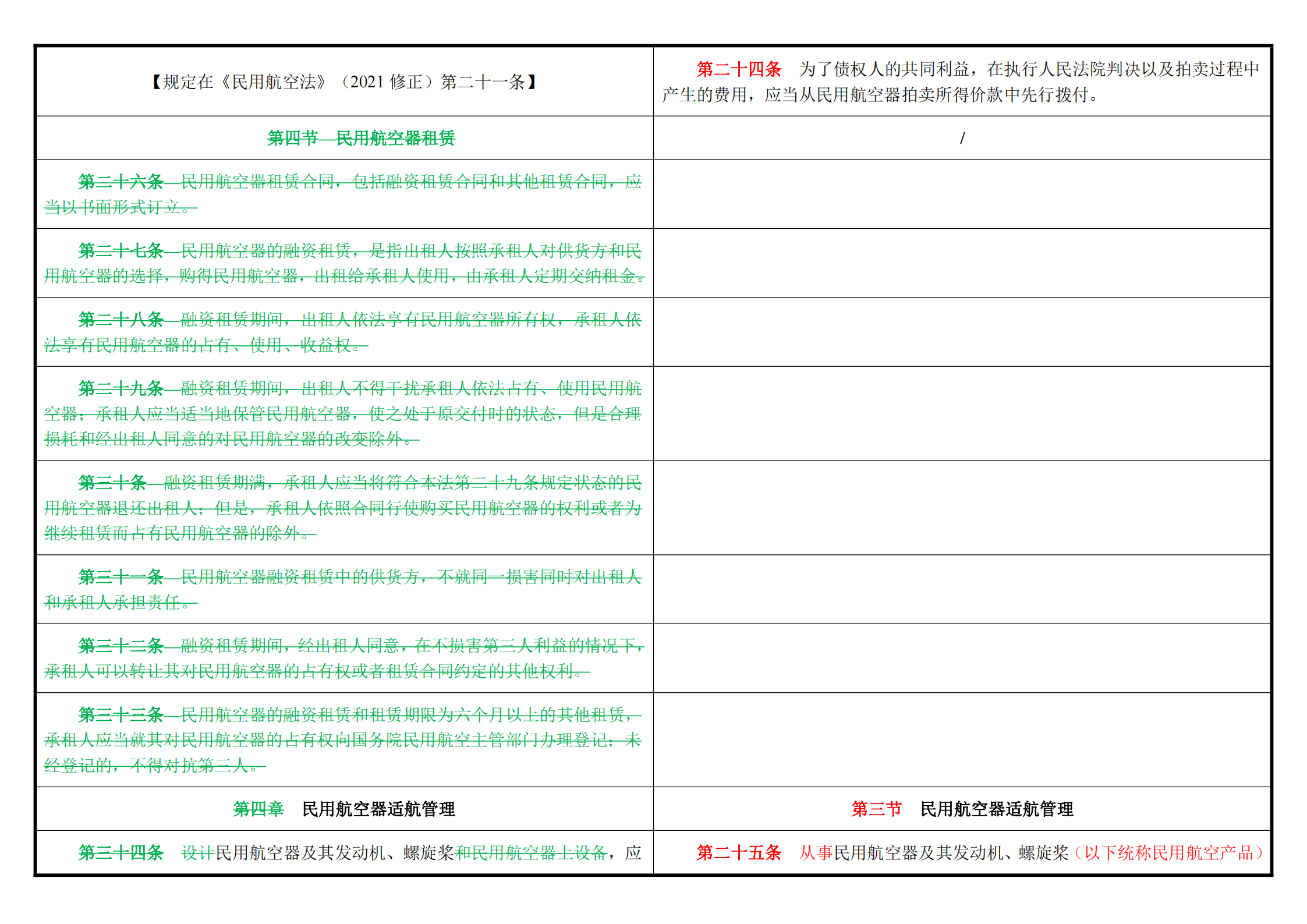Screen dimensions: 1307x924
Task: Click the 第三十一条 deleted article heading
Action: (x=121, y=577)
